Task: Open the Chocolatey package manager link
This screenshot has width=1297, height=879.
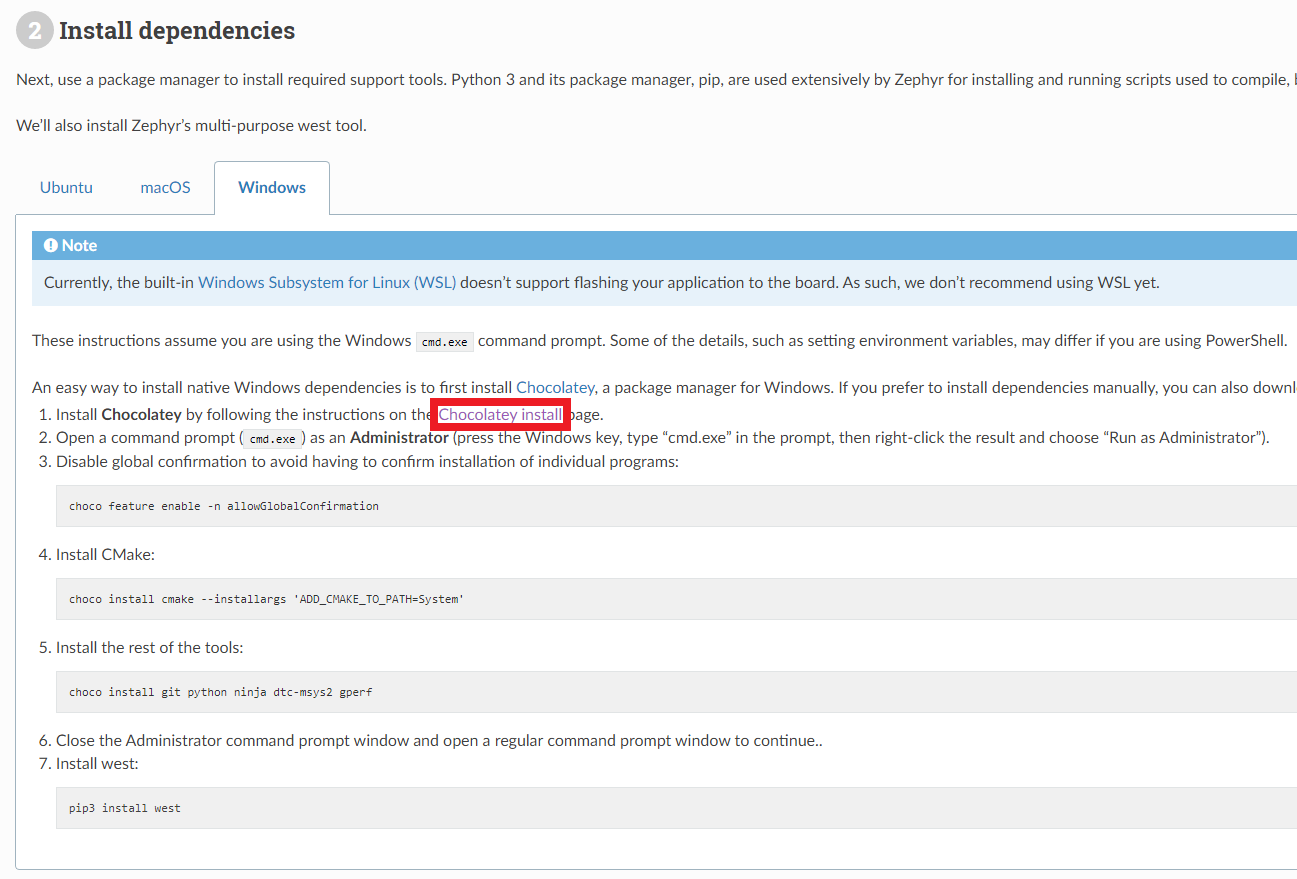Action: [x=555, y=386]
